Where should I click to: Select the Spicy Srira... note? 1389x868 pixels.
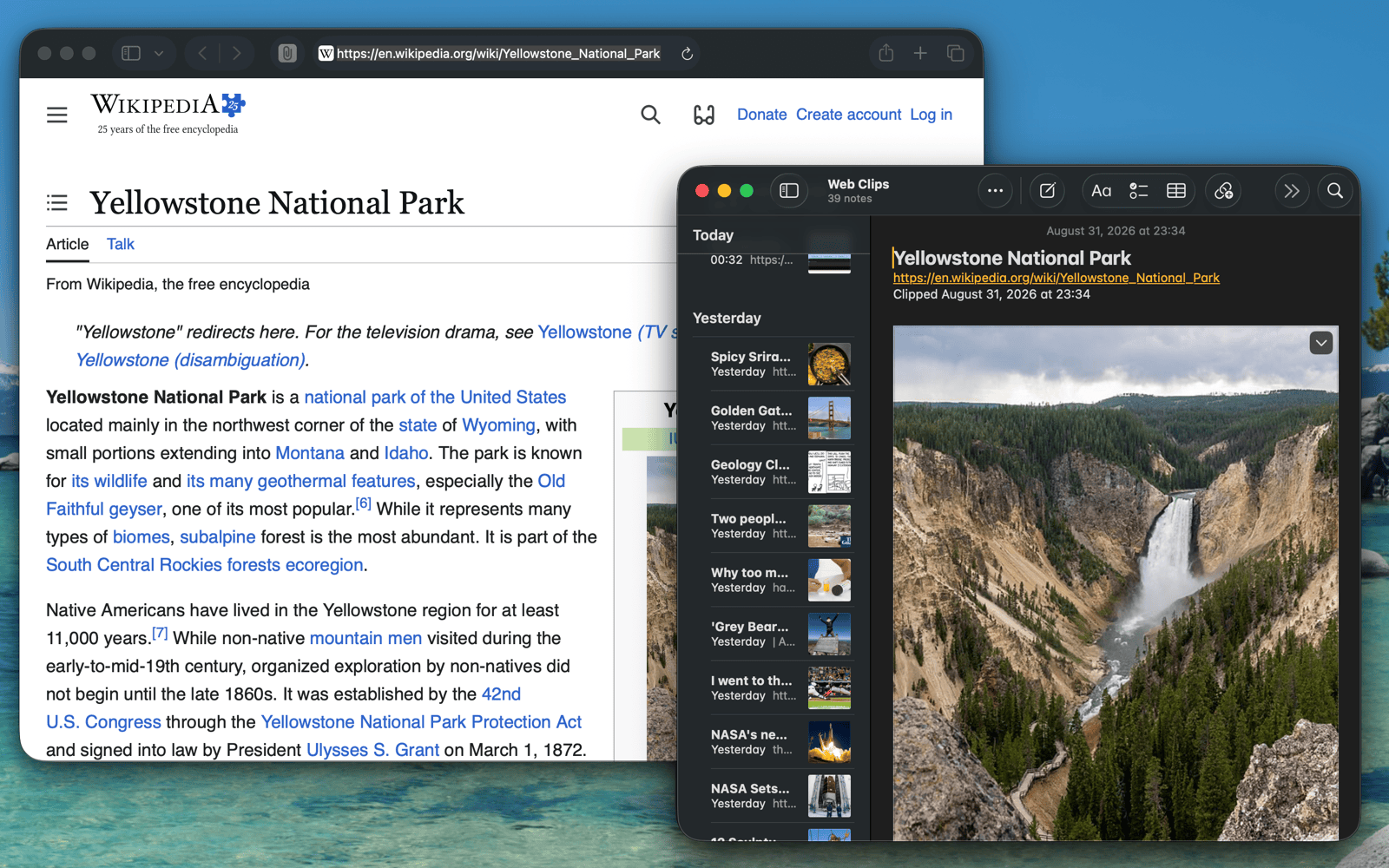pyautogui.click(x=773, y=364)
